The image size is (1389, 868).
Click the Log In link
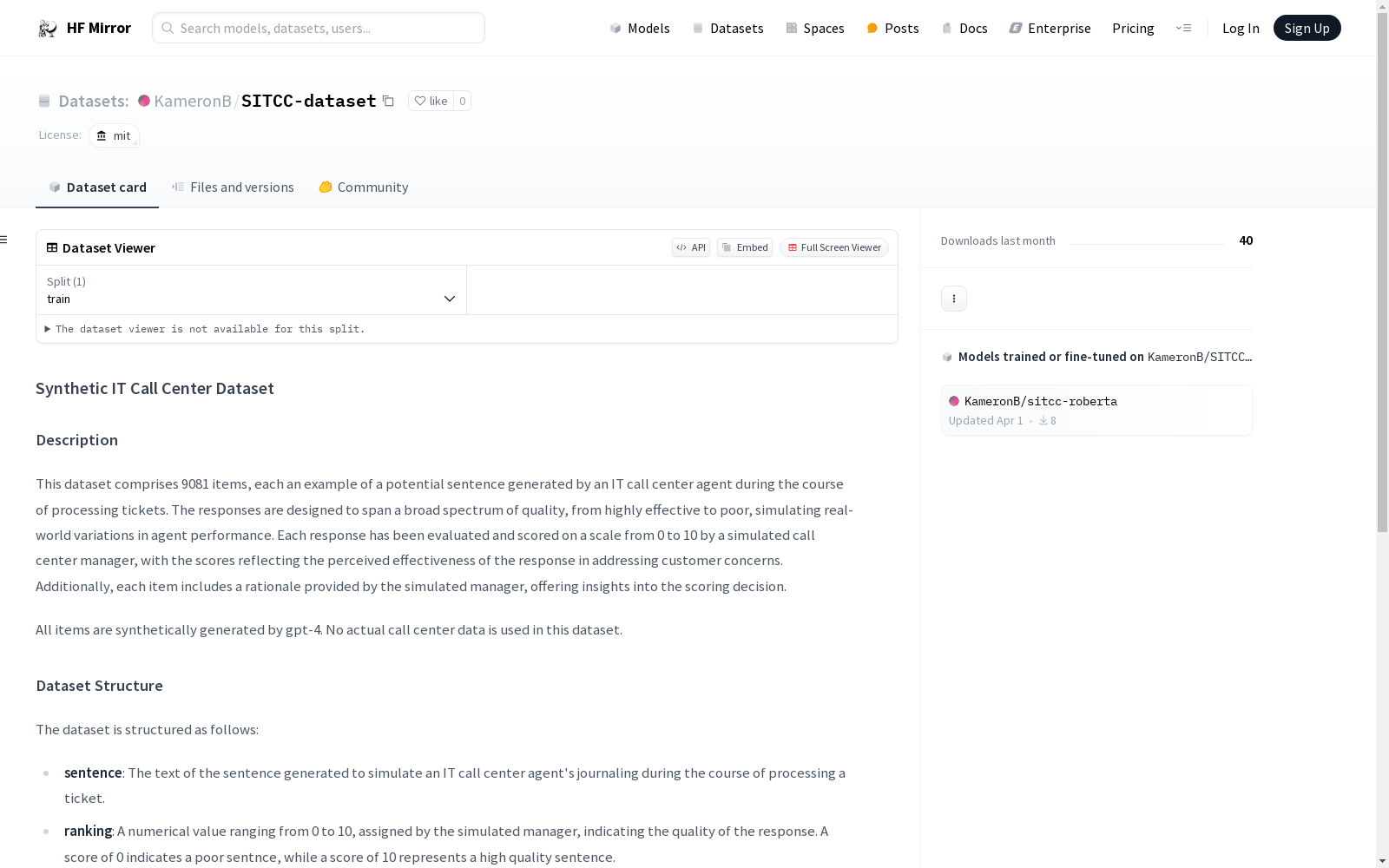pyautogui.click(x=1241, y=29)
